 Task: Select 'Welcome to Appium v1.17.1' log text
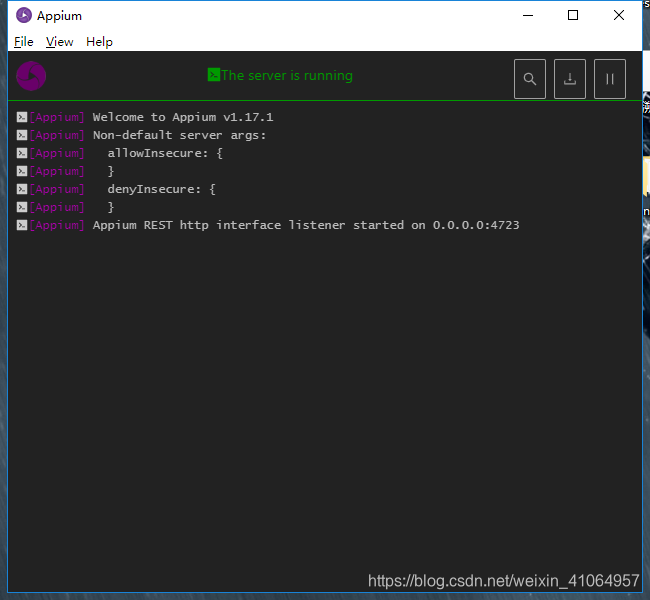tap(183, 117)
